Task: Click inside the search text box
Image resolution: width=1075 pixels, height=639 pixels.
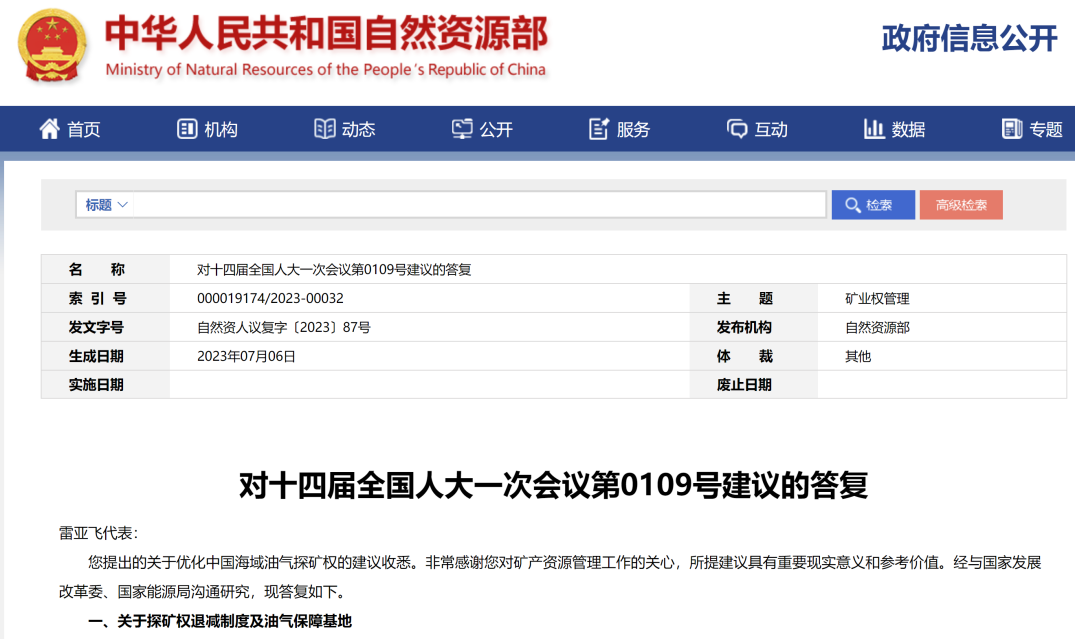Action: click(x=480, y=205)
